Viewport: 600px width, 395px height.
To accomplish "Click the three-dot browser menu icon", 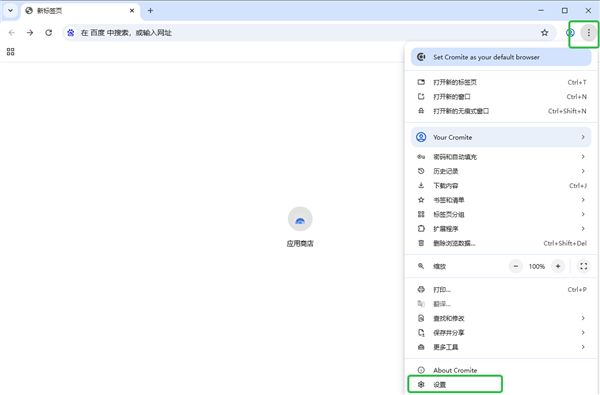I will [x=589, y=33].
